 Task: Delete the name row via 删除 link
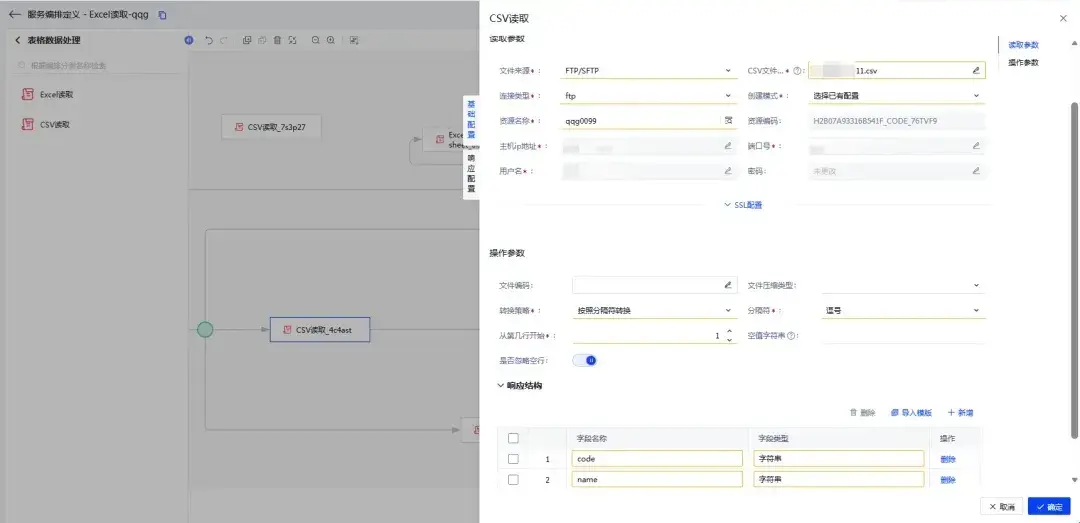tap(948, 480)
